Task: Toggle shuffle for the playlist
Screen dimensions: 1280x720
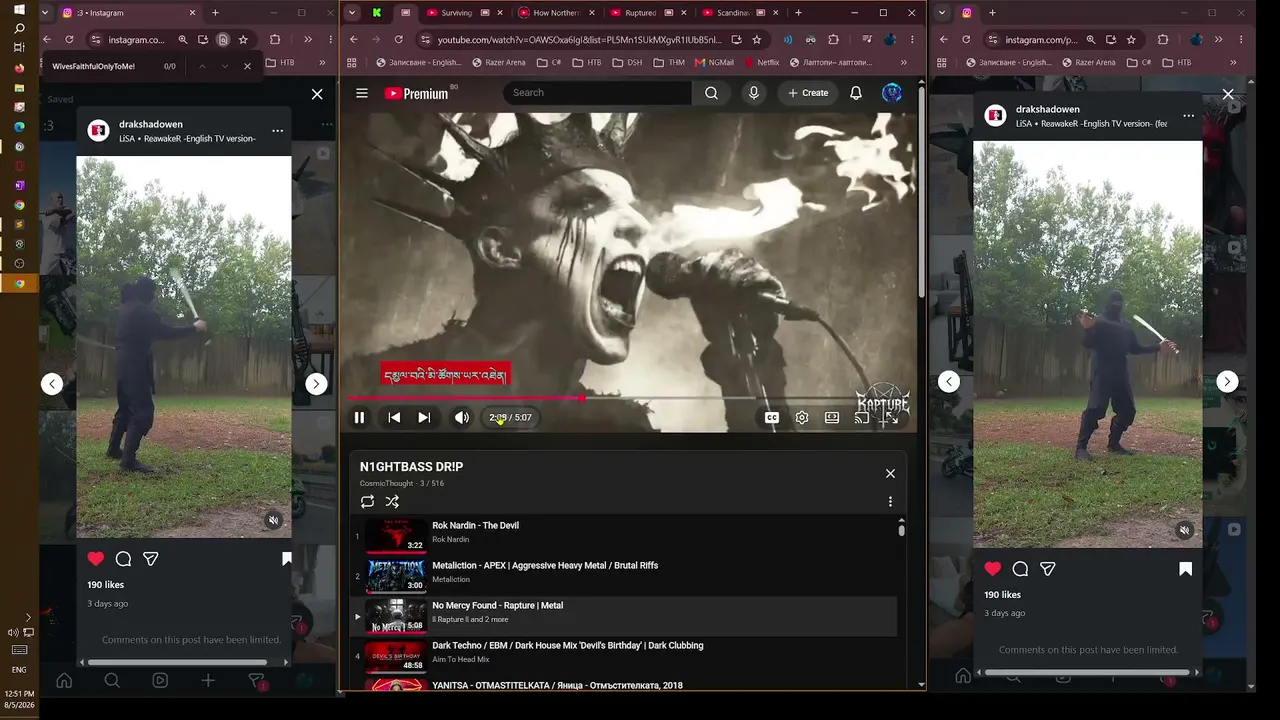Action: tap(392, 502)
